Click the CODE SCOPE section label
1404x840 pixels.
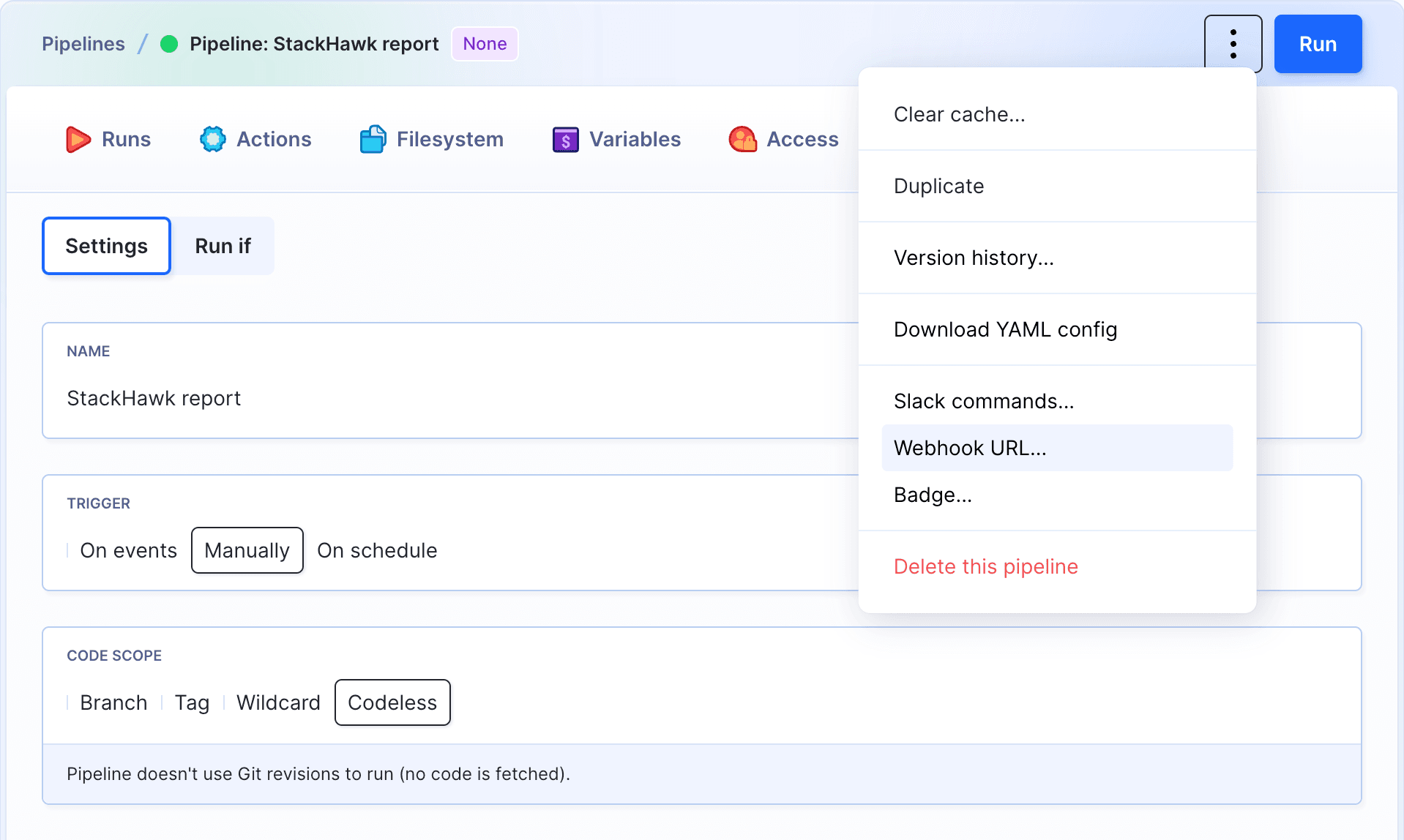click(x=114, y=656)
